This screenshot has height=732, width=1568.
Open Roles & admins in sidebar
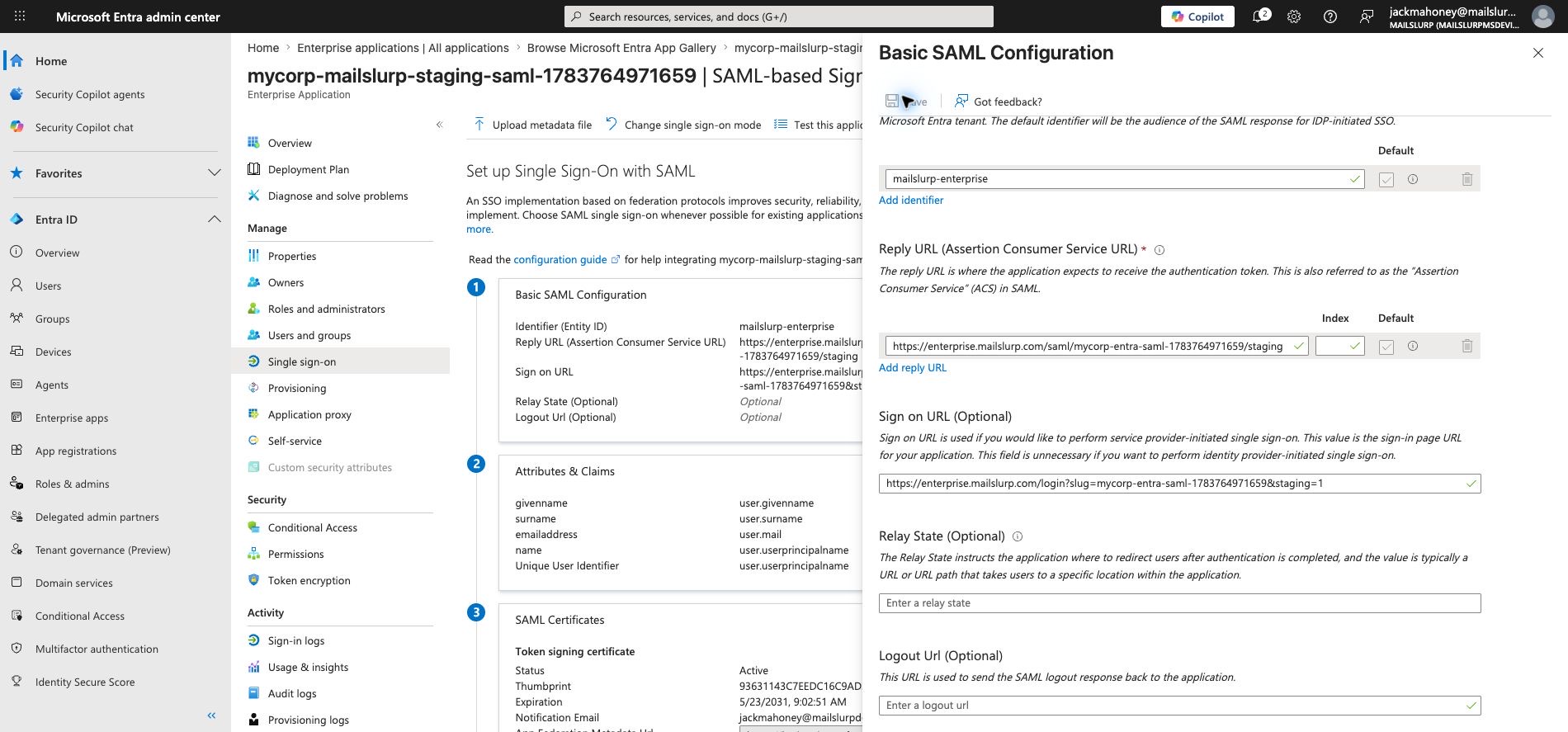(x=72, y=484)
